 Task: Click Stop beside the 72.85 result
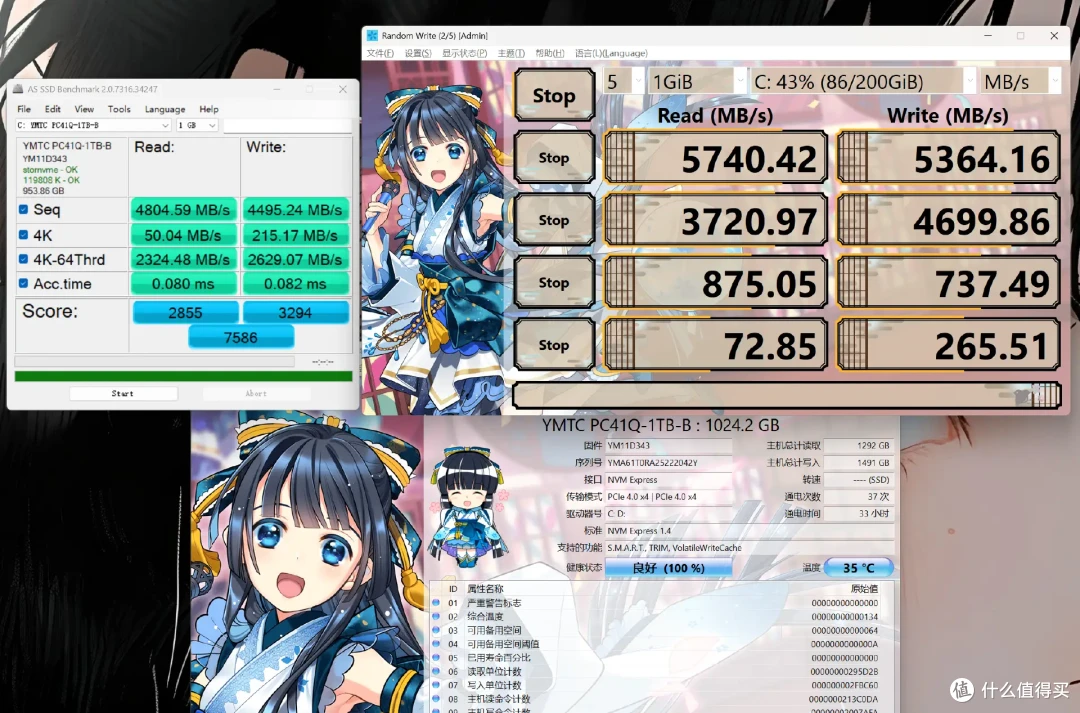(x=554, y=344)
